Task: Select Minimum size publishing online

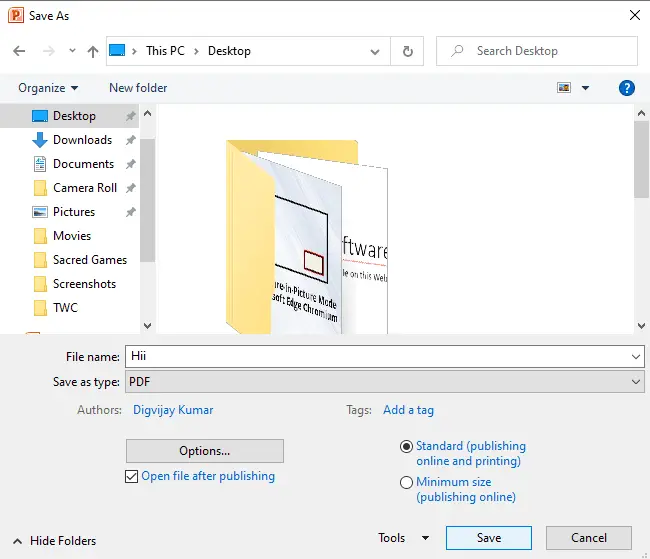Action: 406,482
